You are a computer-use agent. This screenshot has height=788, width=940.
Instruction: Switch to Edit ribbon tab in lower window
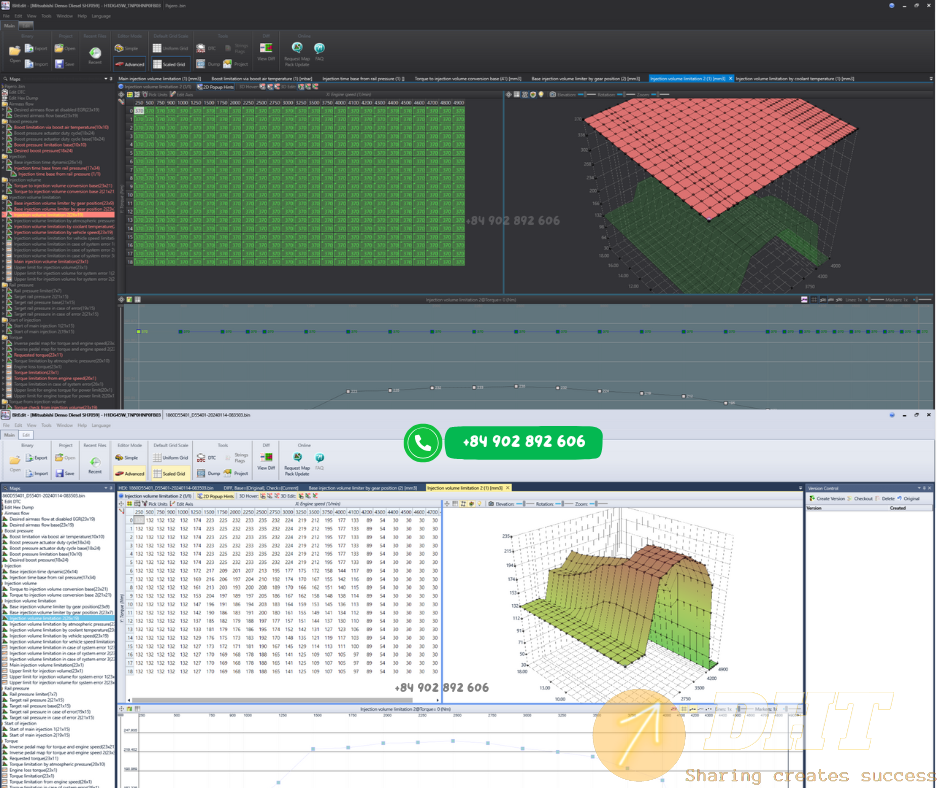[x=26, y=435]
